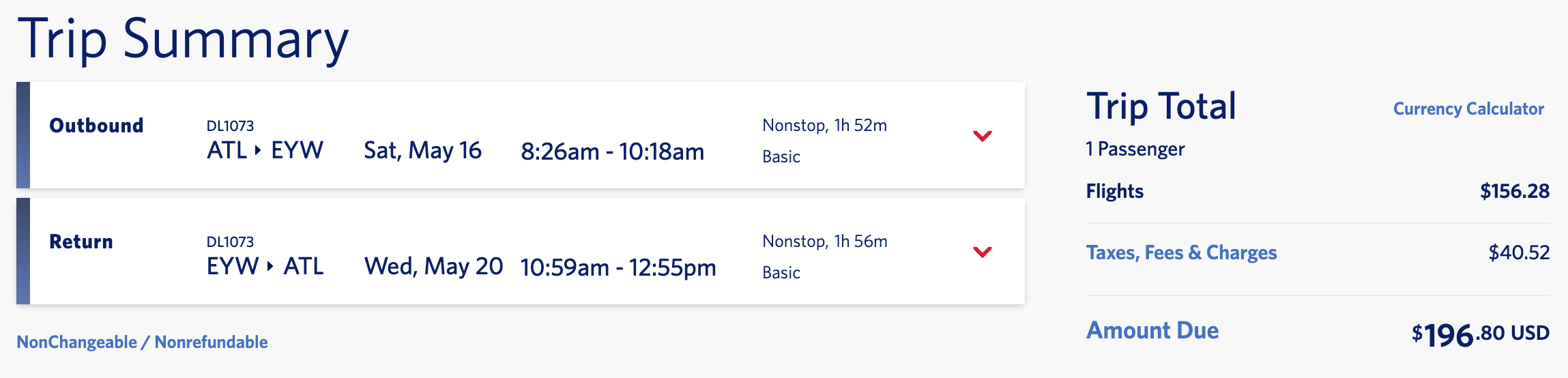Click the $196.80 USD total amount

tap(1480, 334)
